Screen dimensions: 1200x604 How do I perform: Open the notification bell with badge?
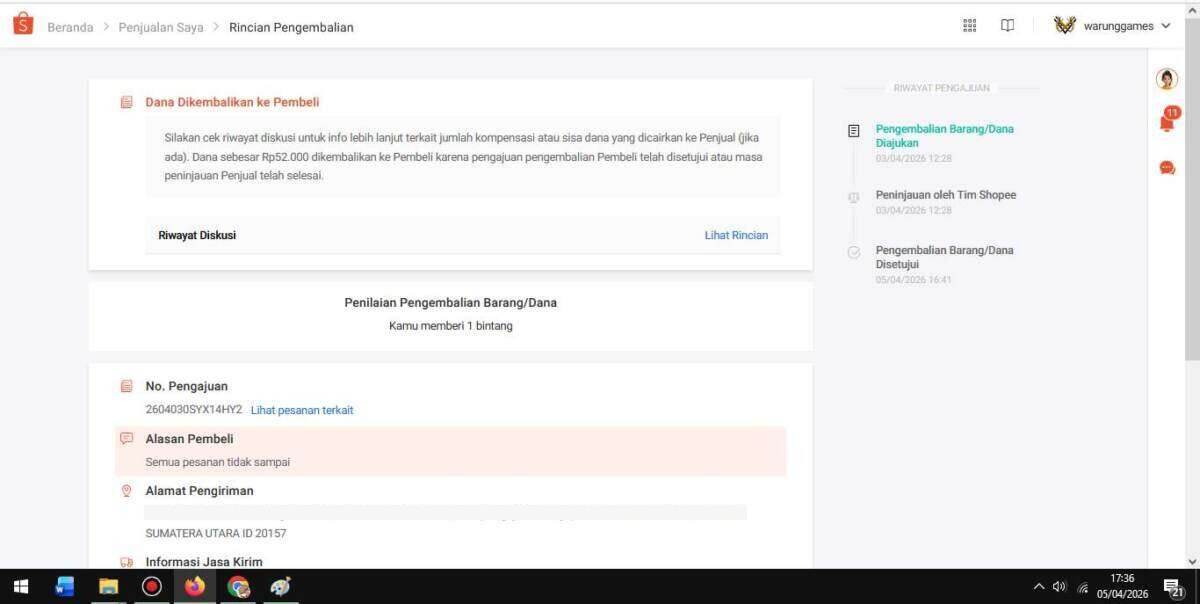click(1167, 121)
